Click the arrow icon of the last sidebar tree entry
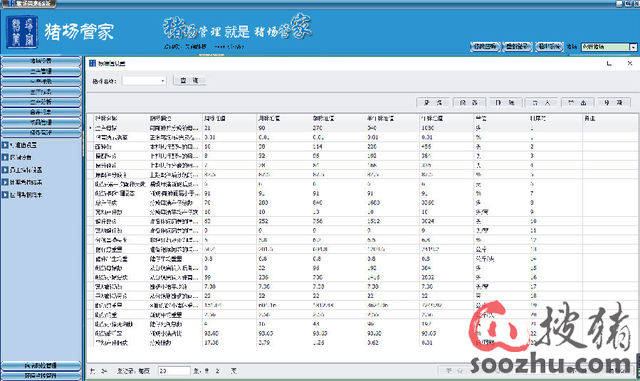This screenshot has height=381, width=640. pyautogui.click(x=5, y=195)
